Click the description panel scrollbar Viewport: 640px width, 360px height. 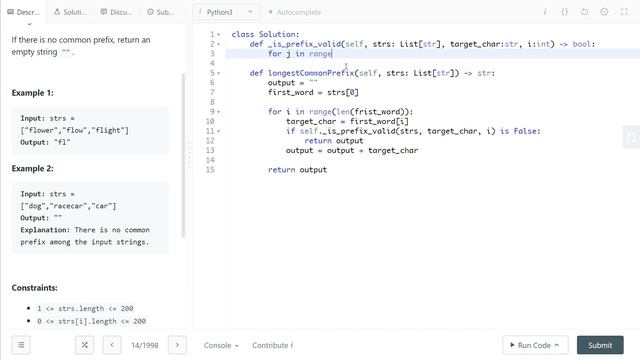[x=183, y=156]
